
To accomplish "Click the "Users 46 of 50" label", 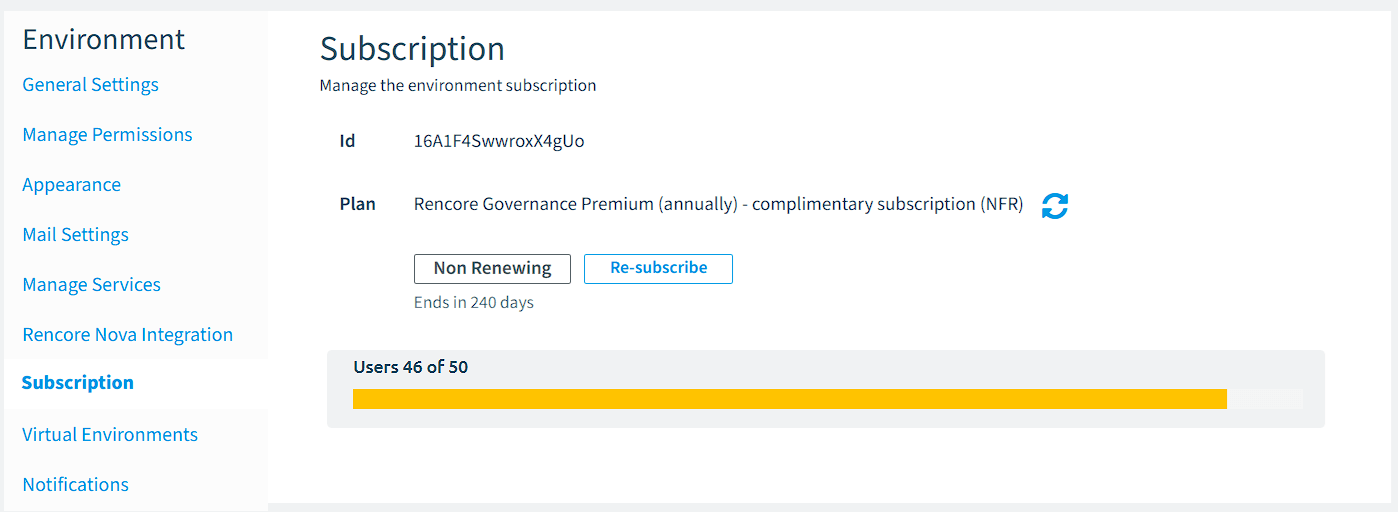I will click(411, 367).
